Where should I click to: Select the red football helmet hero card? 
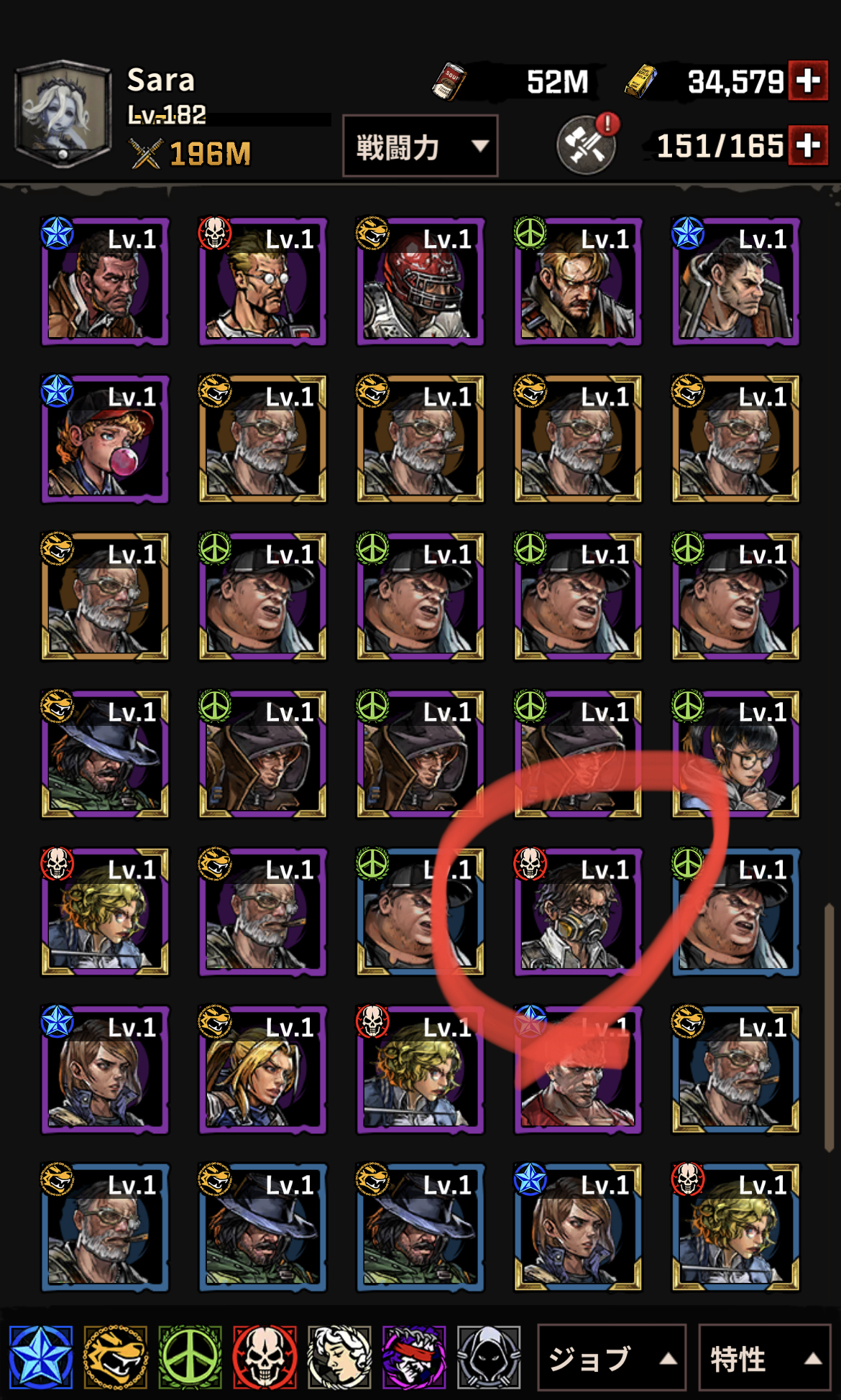click(420, 281)
